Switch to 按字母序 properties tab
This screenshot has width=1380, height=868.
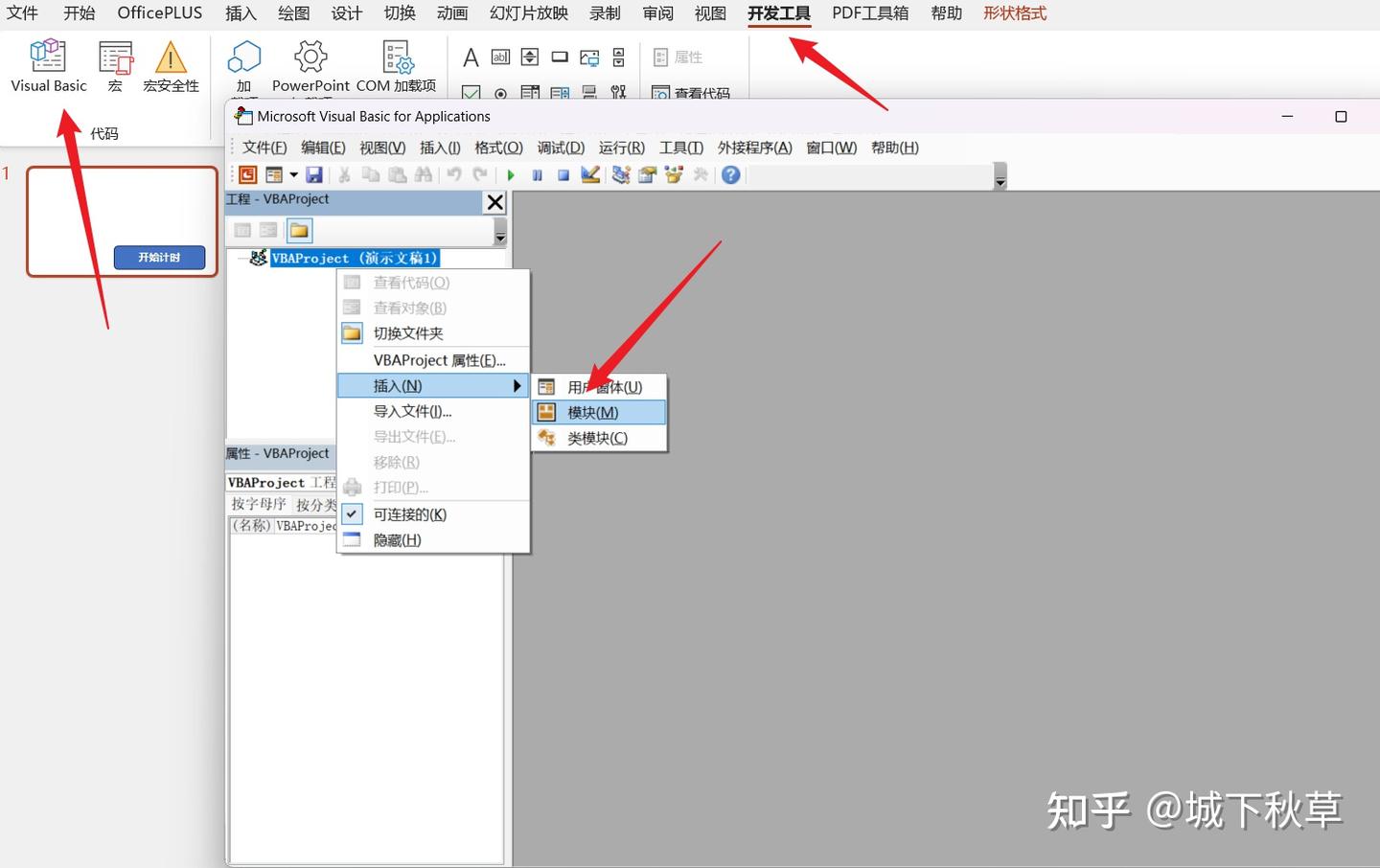click(259, 504)
